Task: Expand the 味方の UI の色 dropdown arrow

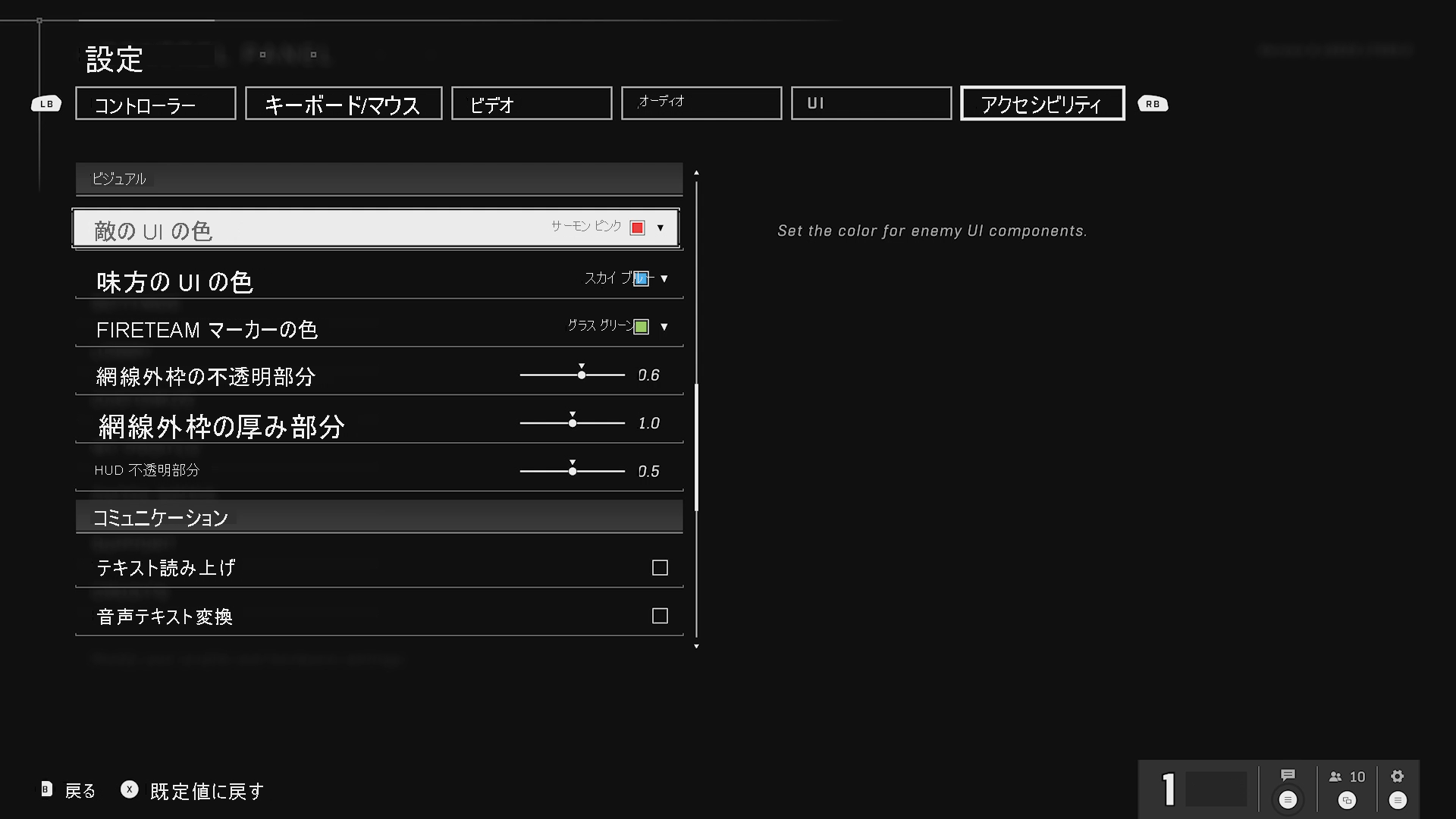Action: click(x=664, y=278)
